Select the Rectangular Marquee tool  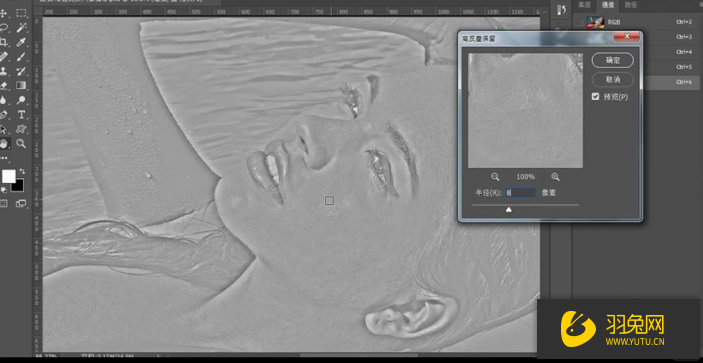[x=21, y=13]
